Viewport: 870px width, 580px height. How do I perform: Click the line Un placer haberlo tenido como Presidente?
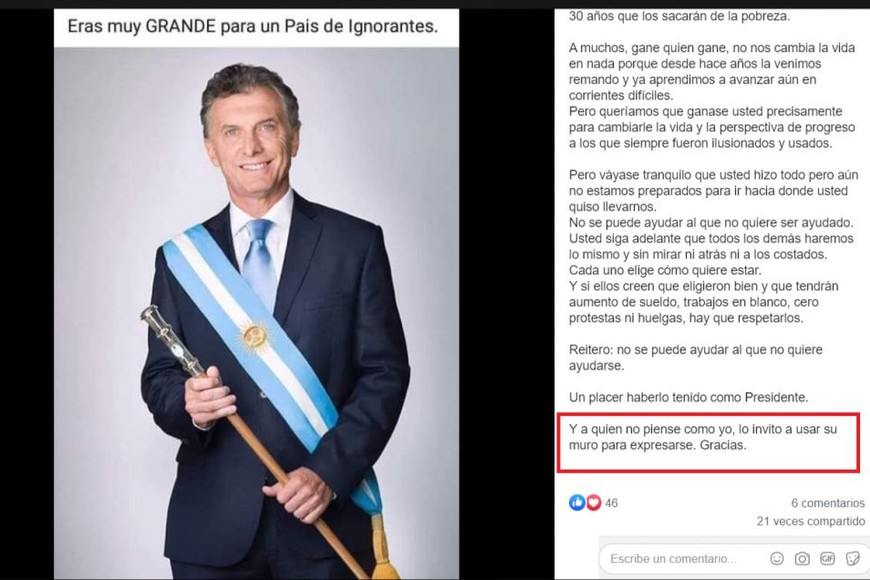click(x=688, y=397)
